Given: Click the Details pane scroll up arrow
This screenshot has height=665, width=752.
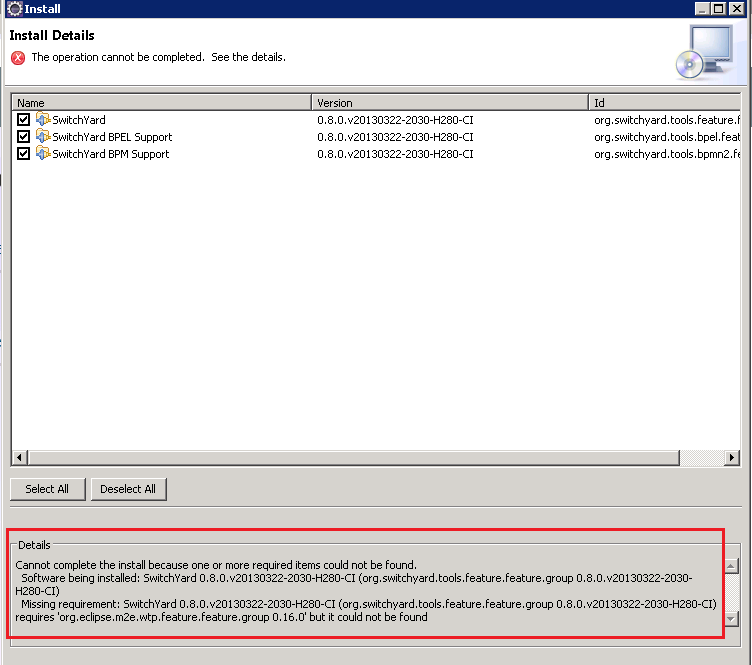Looking at the screenshot, I should tap(731, 566).
